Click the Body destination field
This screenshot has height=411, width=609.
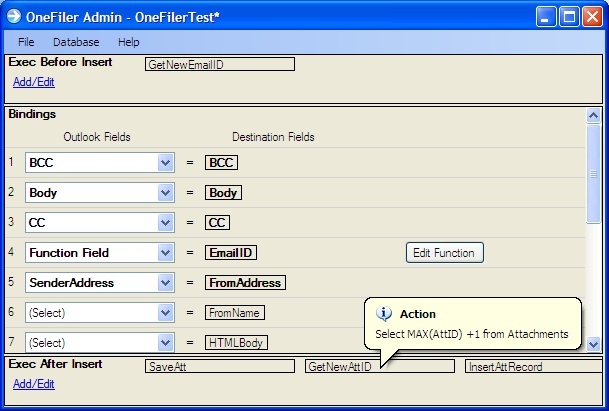pos(223,193)
